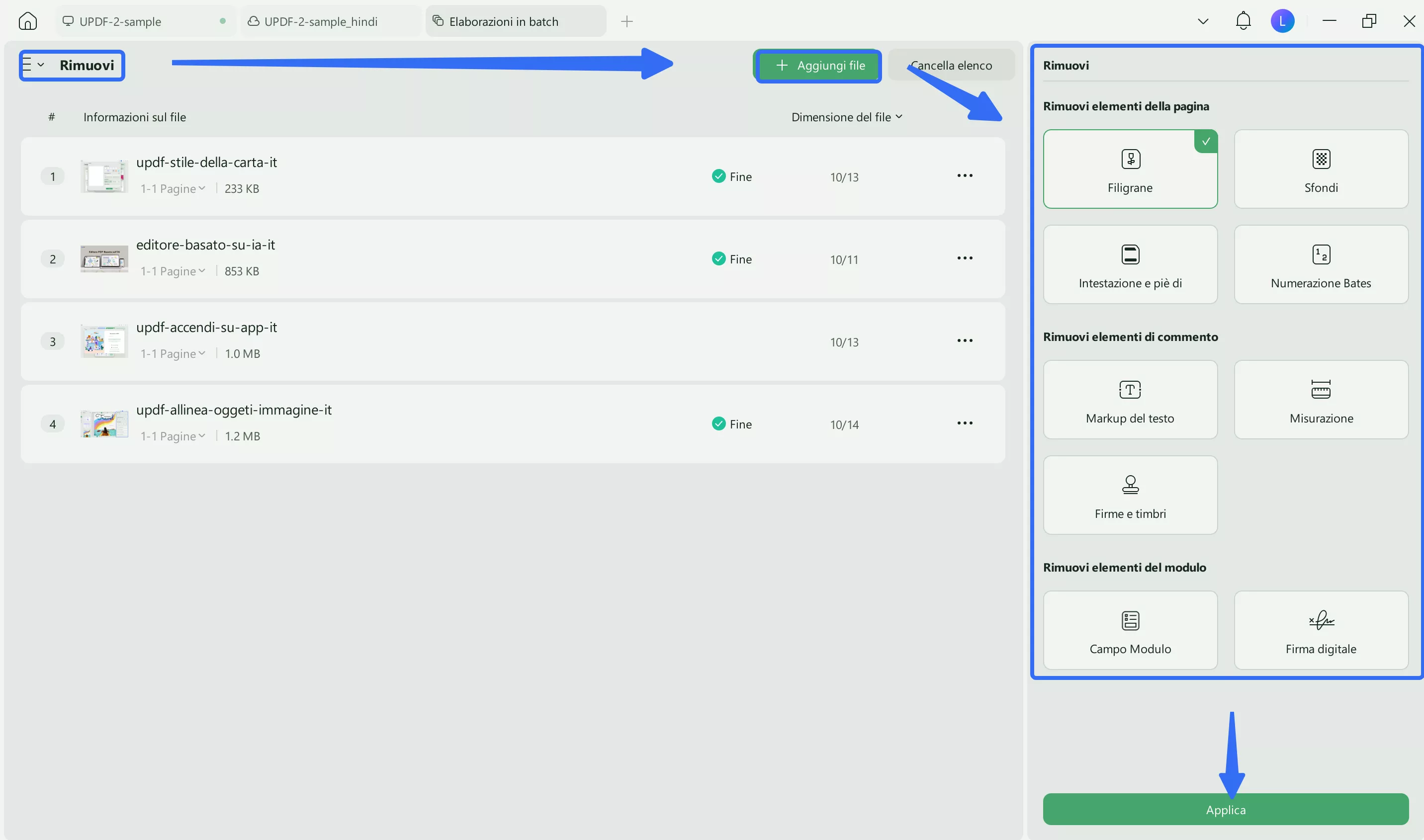Select Campo Modulo removal option
The image size is (1424, 840).
tap(1130, 630)
